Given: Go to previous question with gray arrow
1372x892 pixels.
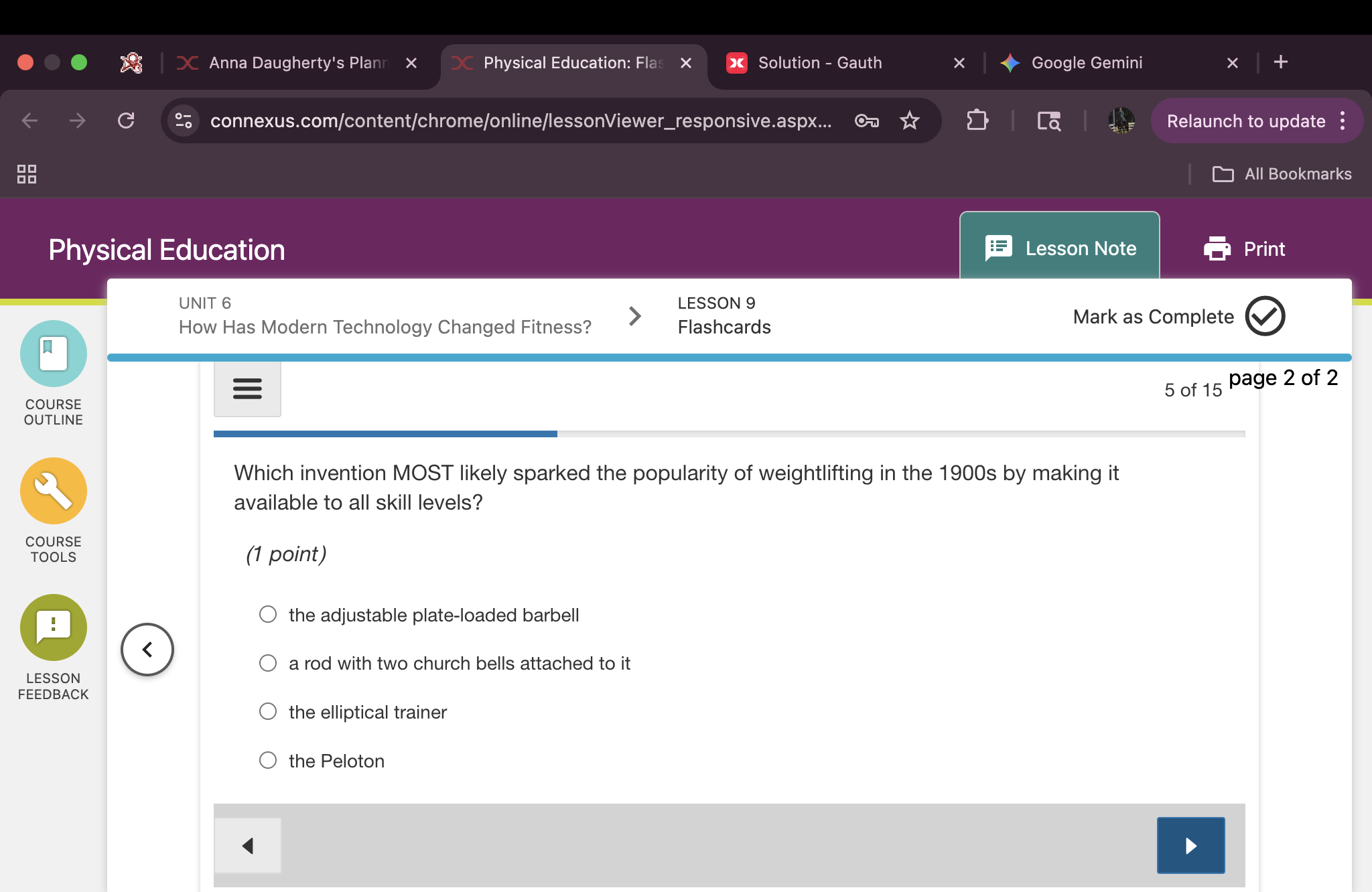Looking at the screenshot, I should pos(247,845).
